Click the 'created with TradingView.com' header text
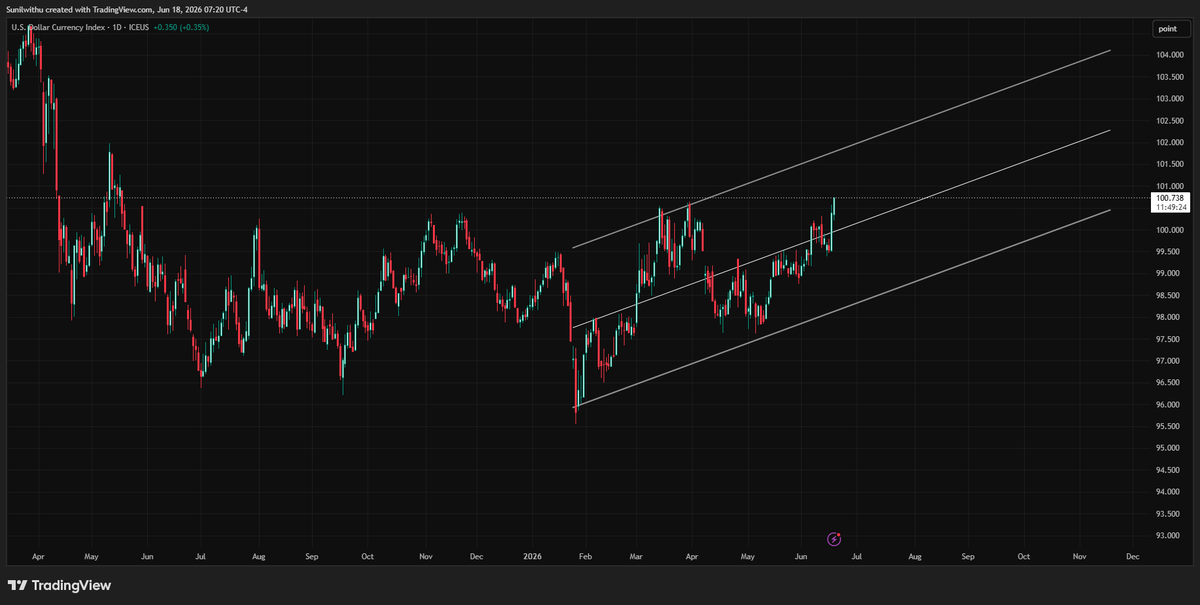Screen dimensions: 1200x605 click(x=99, y=9)
